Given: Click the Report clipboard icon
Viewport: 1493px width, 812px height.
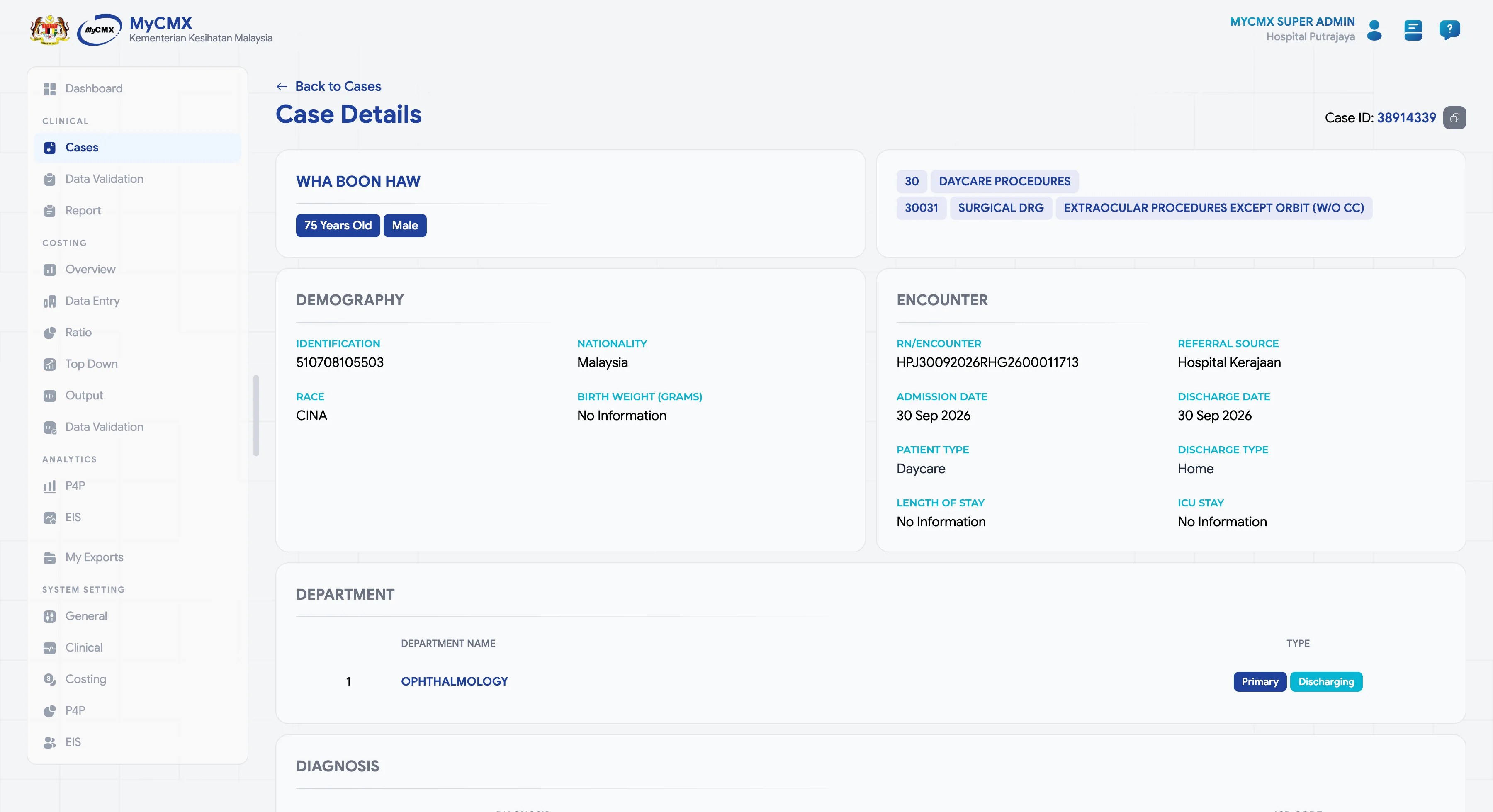Looking at the screenshot, I should (x=50, y=211).
